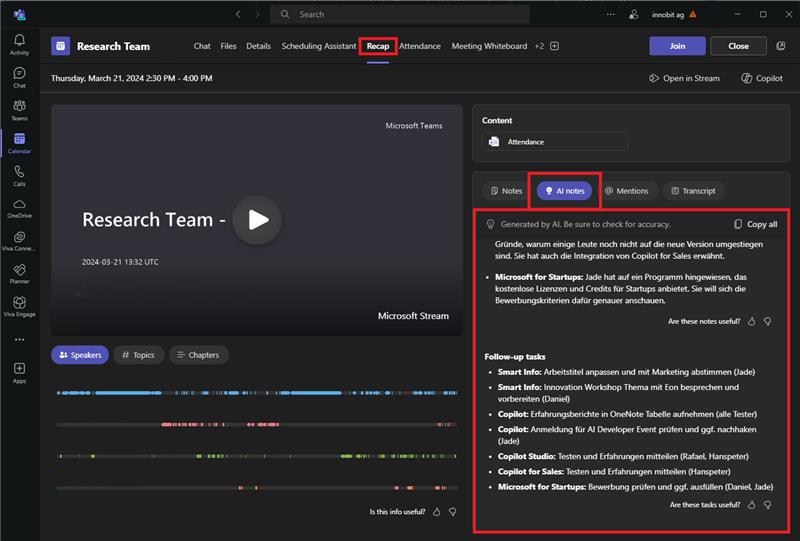The image size is (800, 541).
Task: Open OneDrive in the sidebar
Action: tap(19, 208)
